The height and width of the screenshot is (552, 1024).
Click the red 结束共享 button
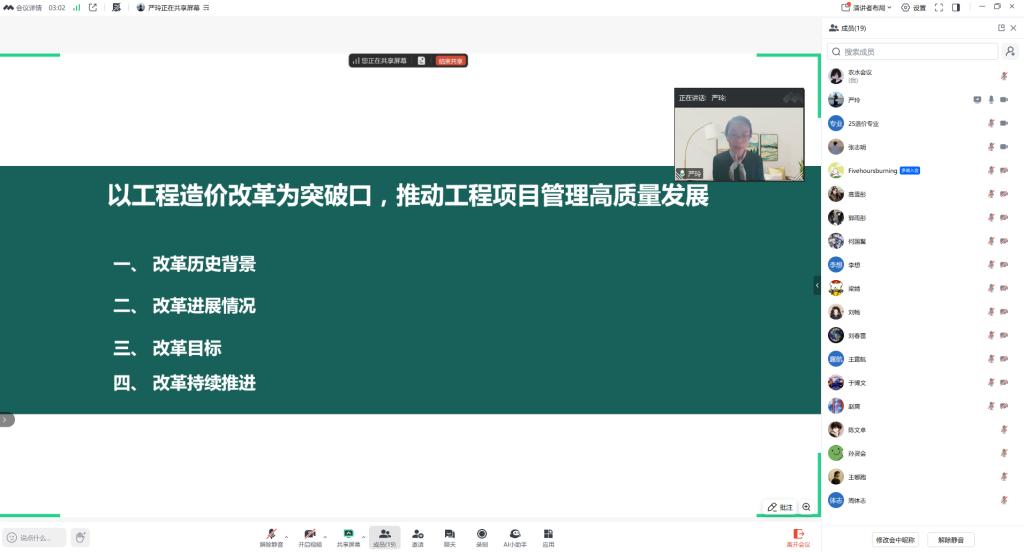[x=450, y=61]
